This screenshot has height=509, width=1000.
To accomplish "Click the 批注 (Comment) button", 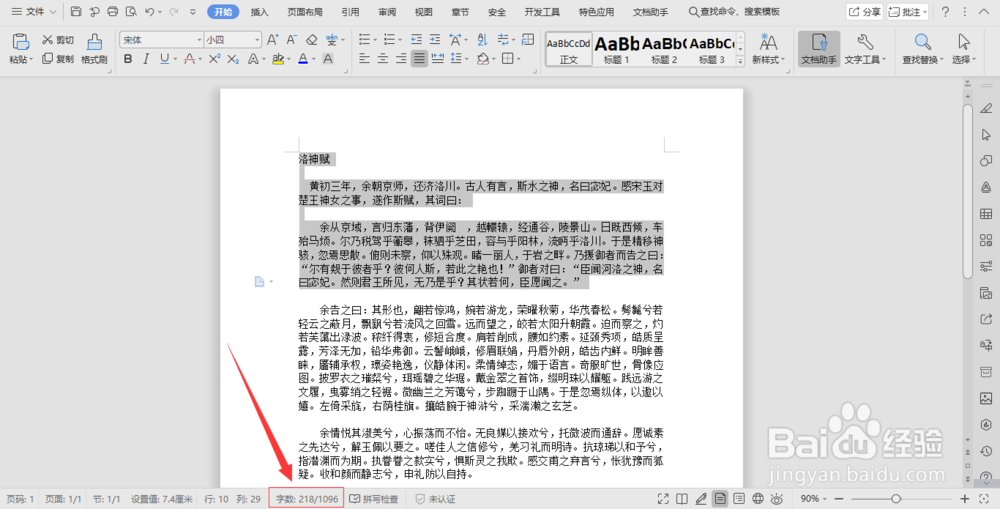I will [x=907, y=11].
